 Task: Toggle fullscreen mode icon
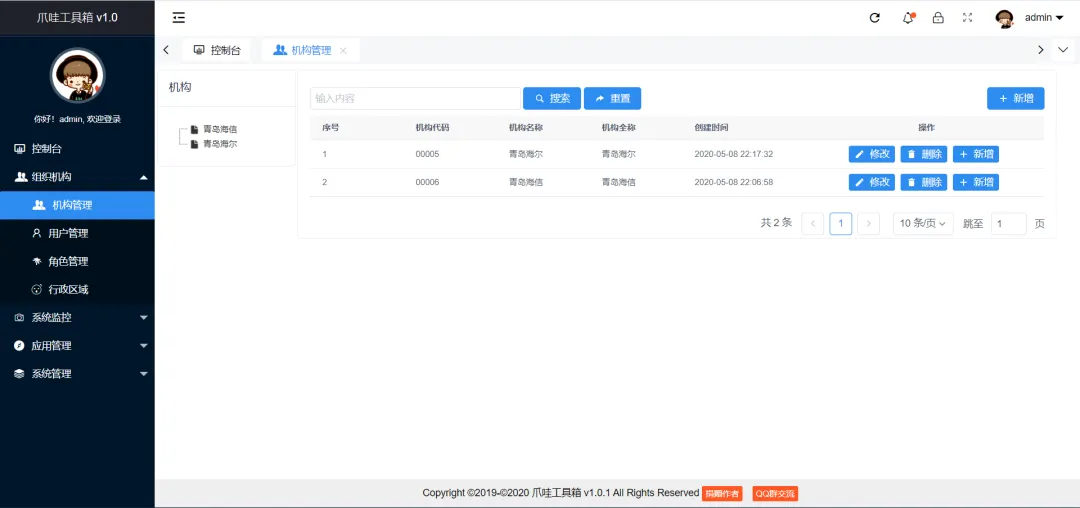[967, 17]
